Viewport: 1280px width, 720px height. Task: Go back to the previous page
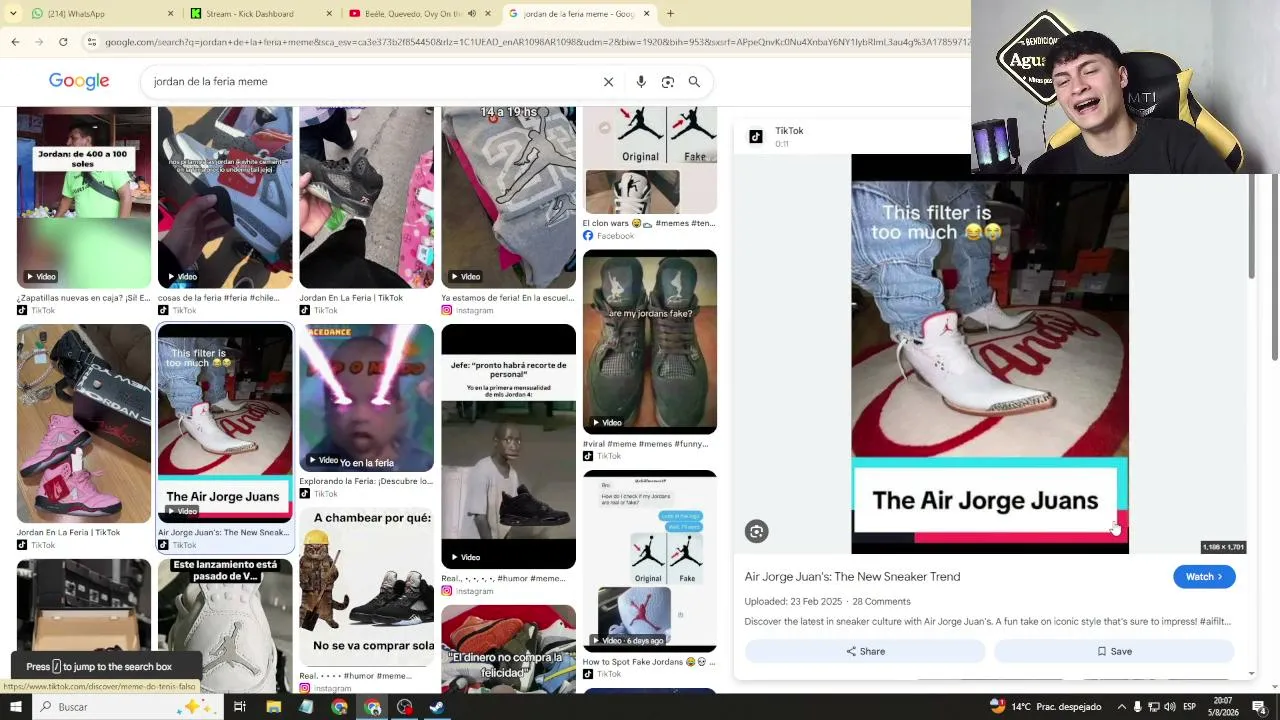[15, 42]
